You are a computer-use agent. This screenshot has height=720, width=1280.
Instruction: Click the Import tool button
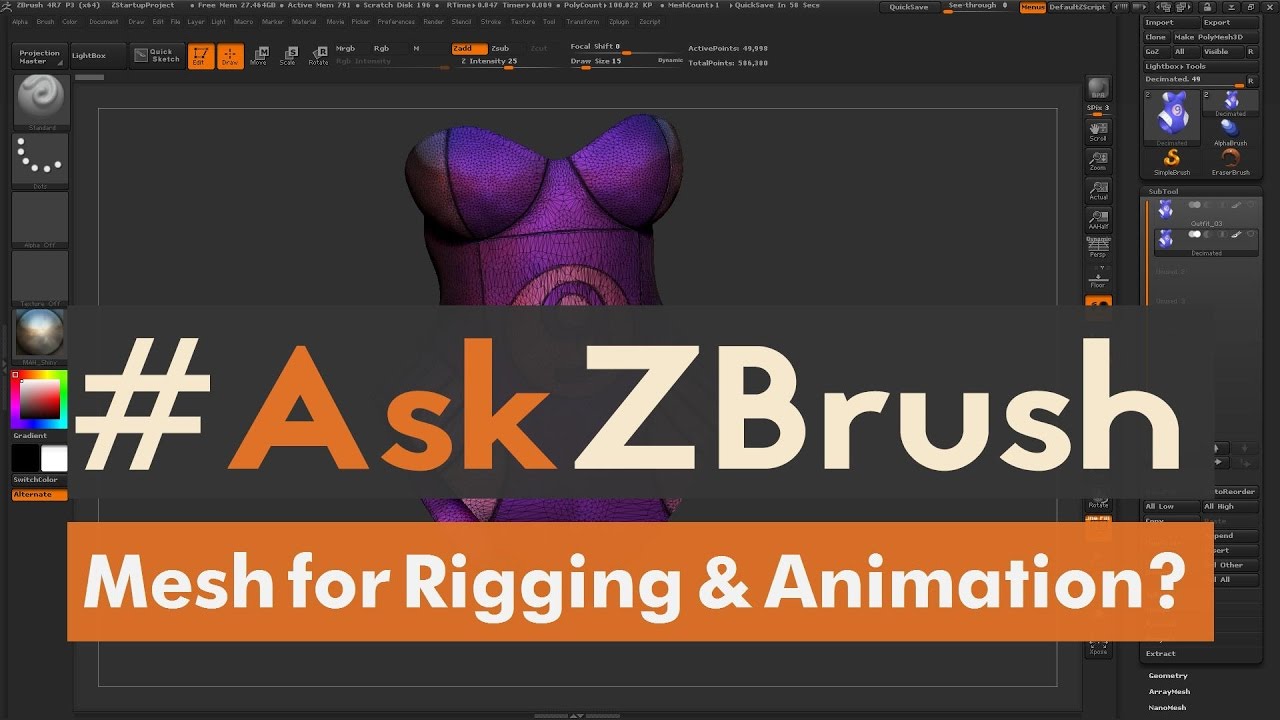(1171, 23)
